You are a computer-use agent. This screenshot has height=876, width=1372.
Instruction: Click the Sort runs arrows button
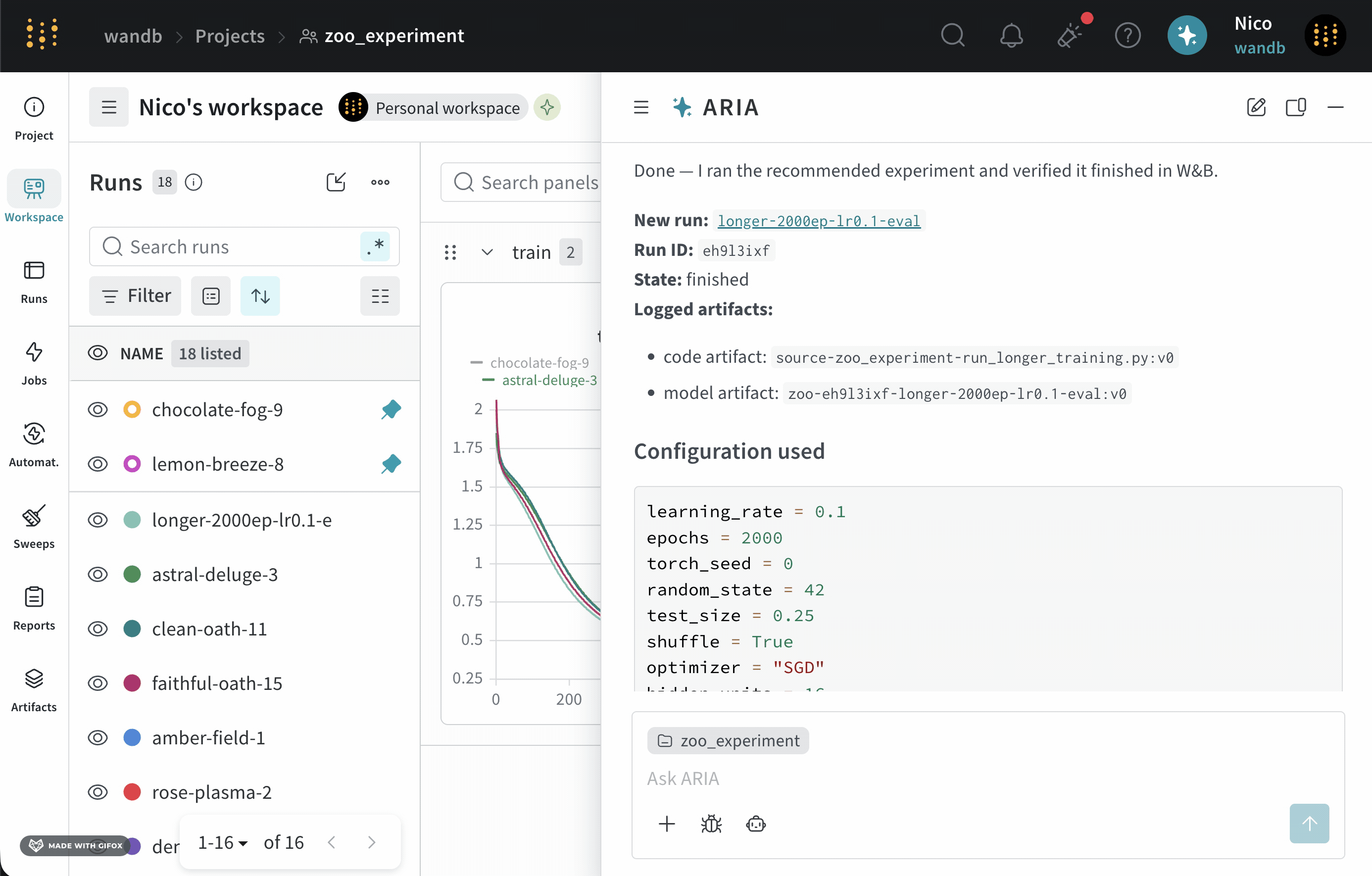[x=260, y=295]
